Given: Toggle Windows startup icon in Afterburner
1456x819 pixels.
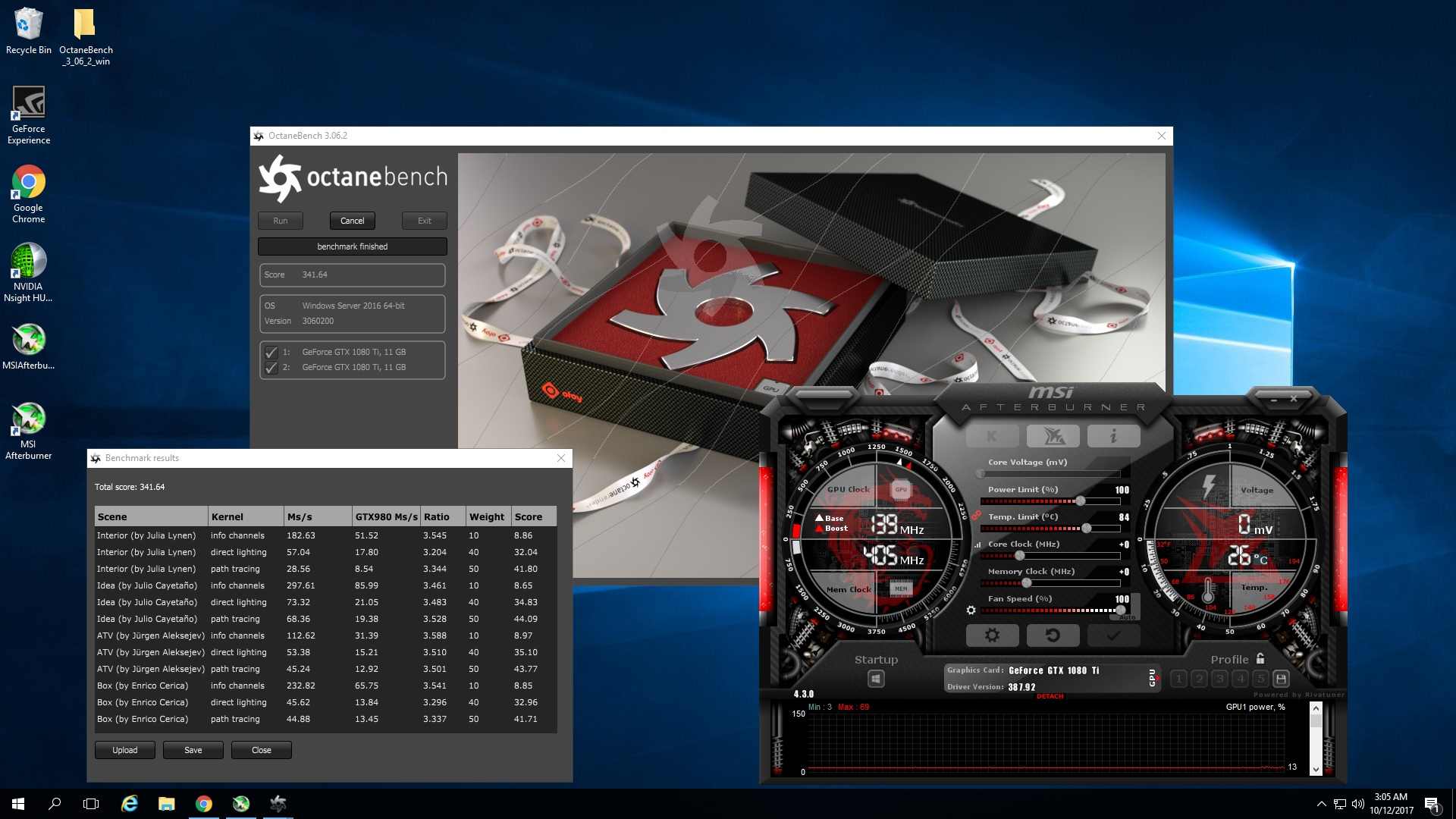Looking at the screenshot, I should coord(876,679).
